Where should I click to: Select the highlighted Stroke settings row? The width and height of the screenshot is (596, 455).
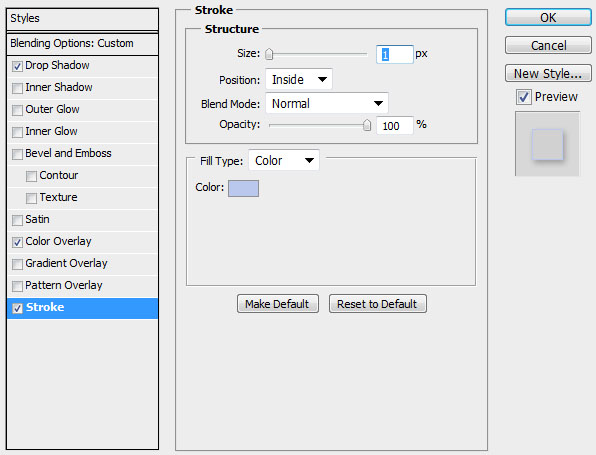(82, 308)
